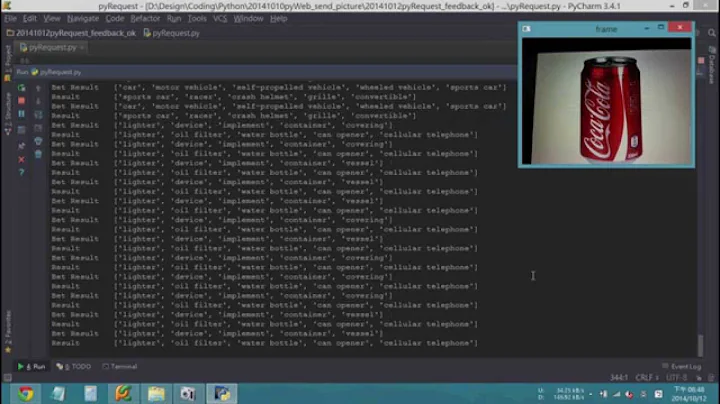
Task: Switch to the TODO tool window tab
Action: pyautogui.click(x=73, y=366)
